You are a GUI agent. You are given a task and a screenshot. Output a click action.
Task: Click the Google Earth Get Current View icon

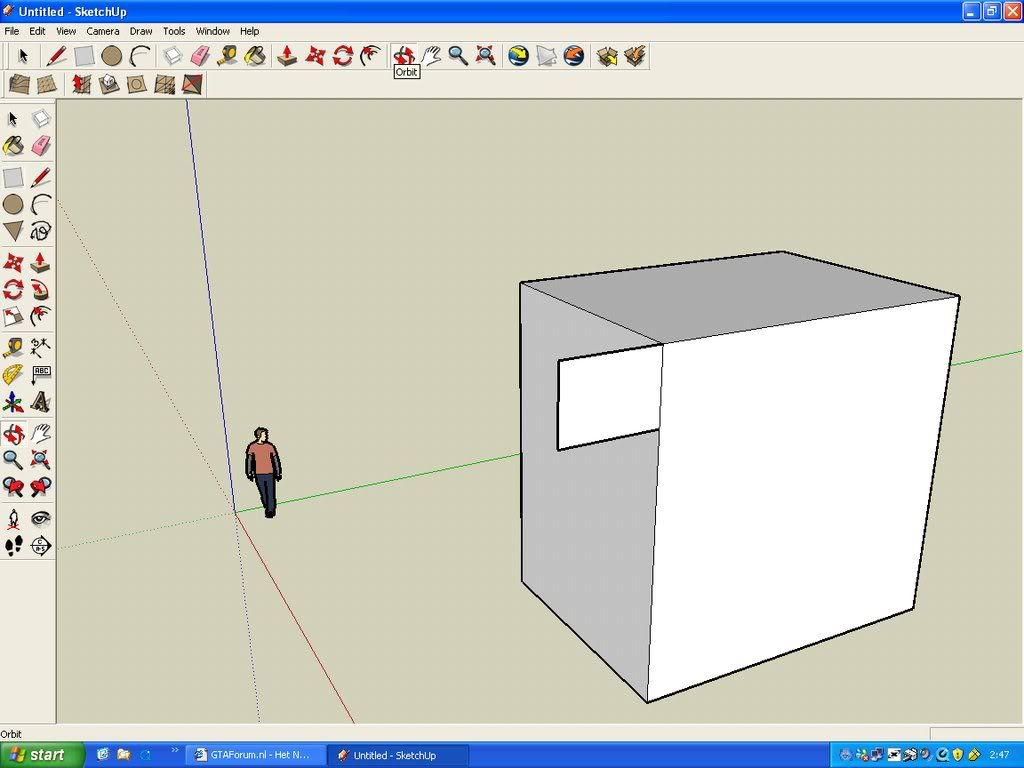pyautogui.click(x=519, y=56)
